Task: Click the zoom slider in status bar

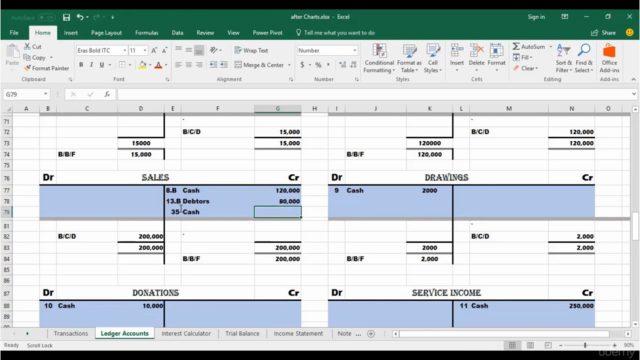Action: pos(585,345)
